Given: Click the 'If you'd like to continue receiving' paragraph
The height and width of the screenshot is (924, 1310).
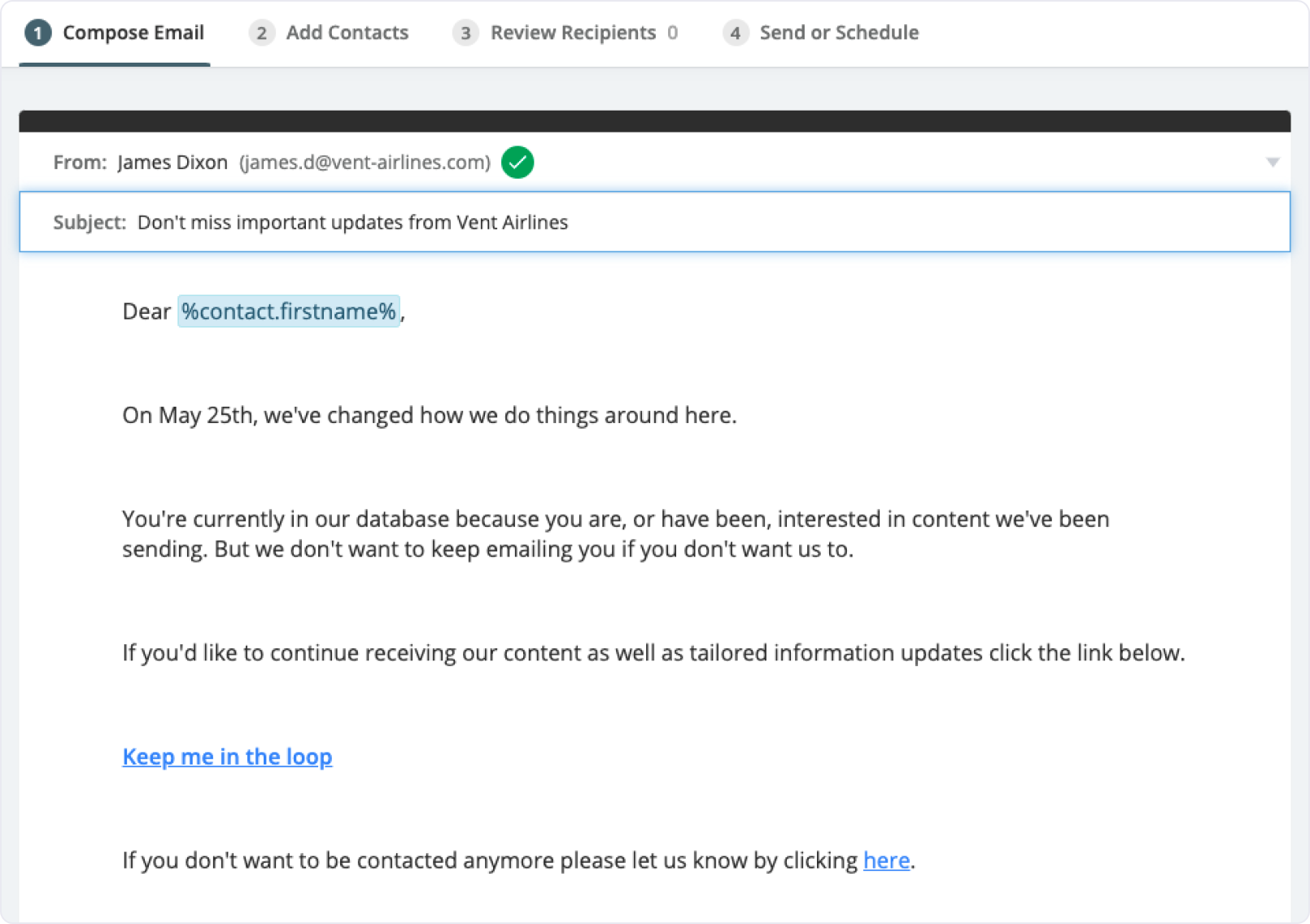Looking at the screenshot, I should [x=653, y=653].
